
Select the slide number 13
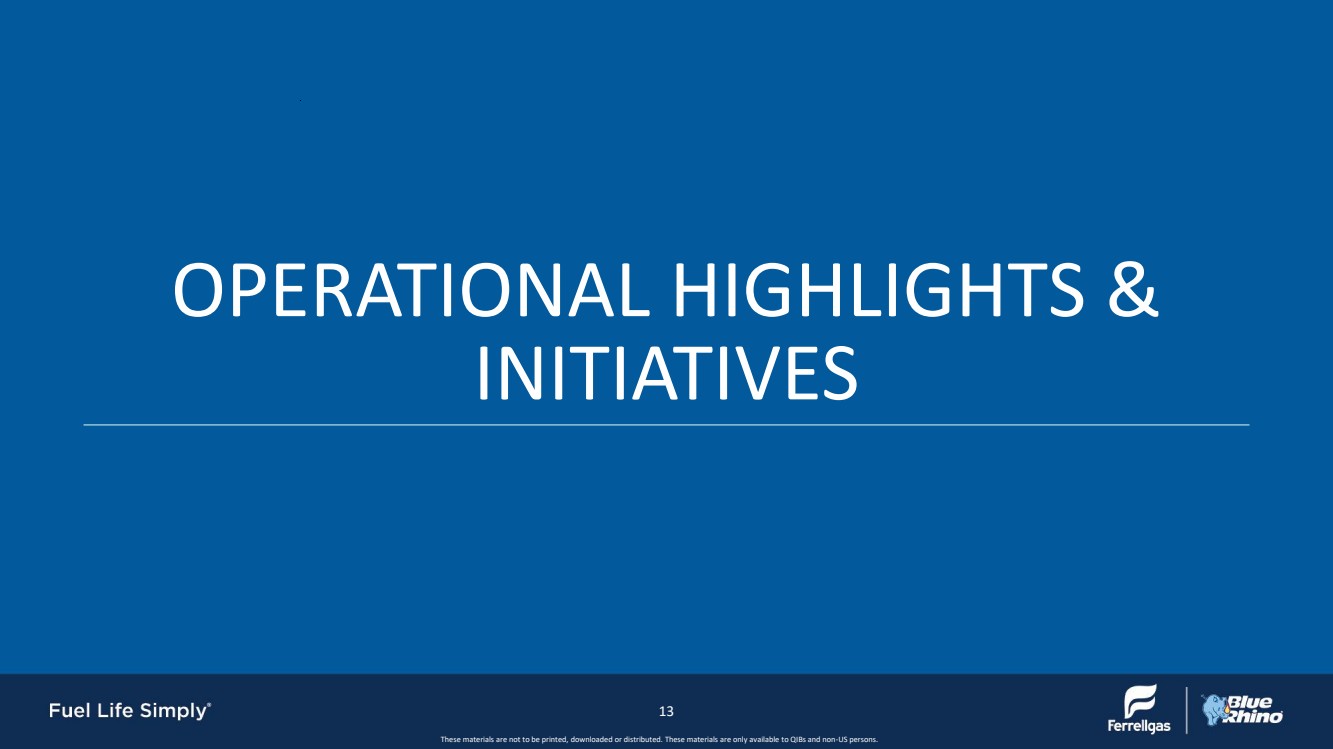[666, 711]
